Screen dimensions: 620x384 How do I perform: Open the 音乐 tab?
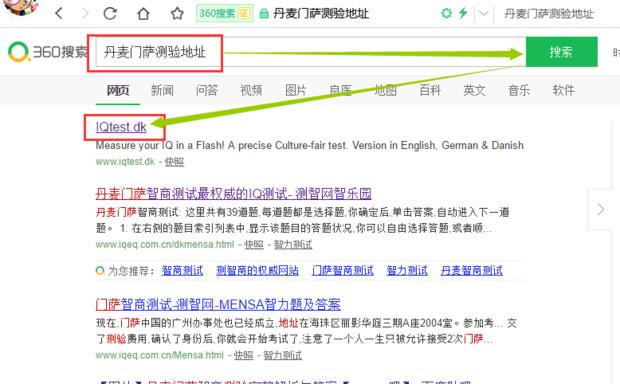click(519, 90)
